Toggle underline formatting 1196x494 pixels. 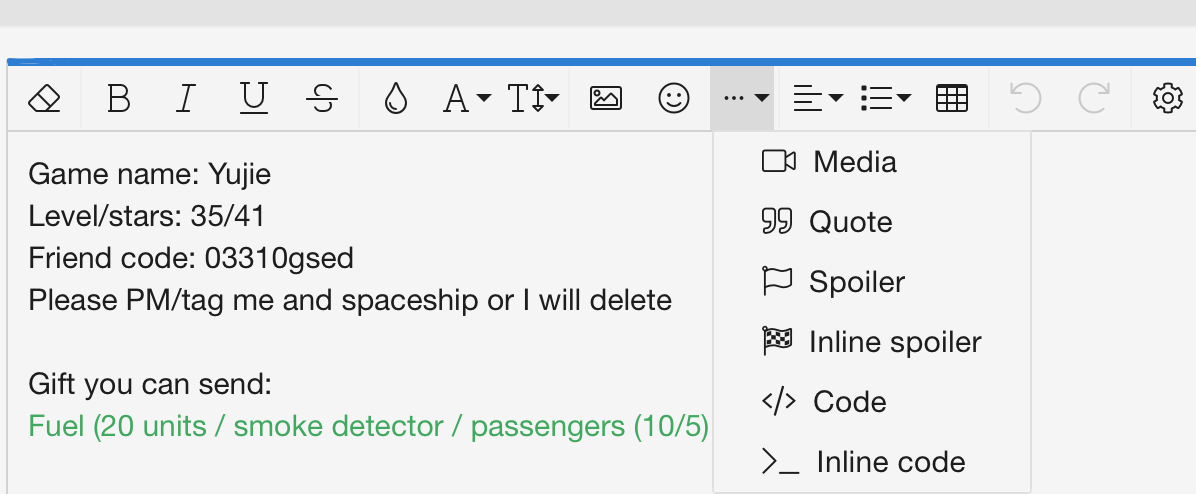(x=254, y=98)
